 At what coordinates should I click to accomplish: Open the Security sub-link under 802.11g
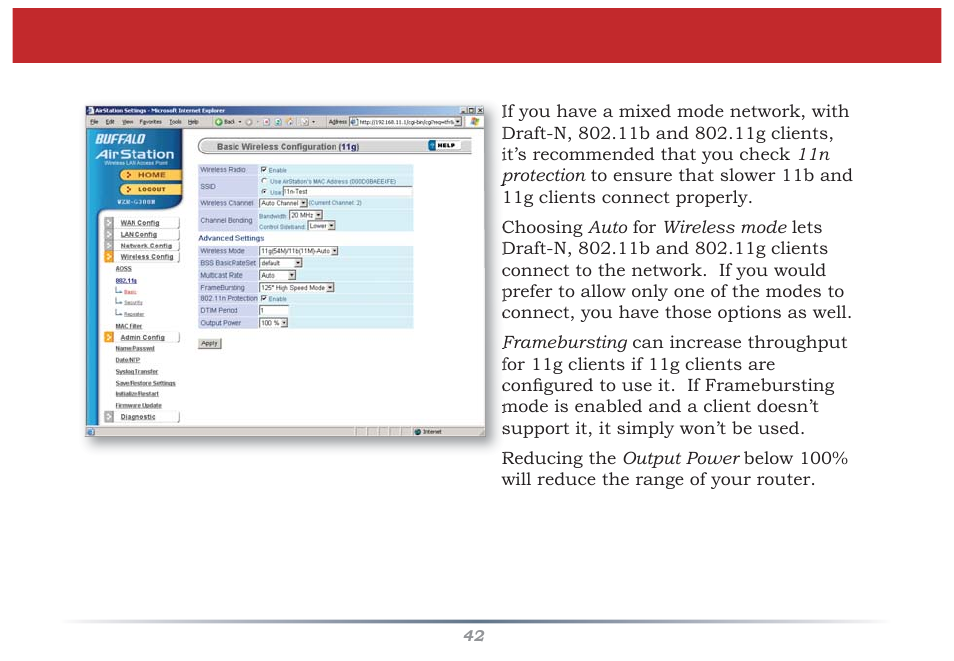(x=133, y=303)
